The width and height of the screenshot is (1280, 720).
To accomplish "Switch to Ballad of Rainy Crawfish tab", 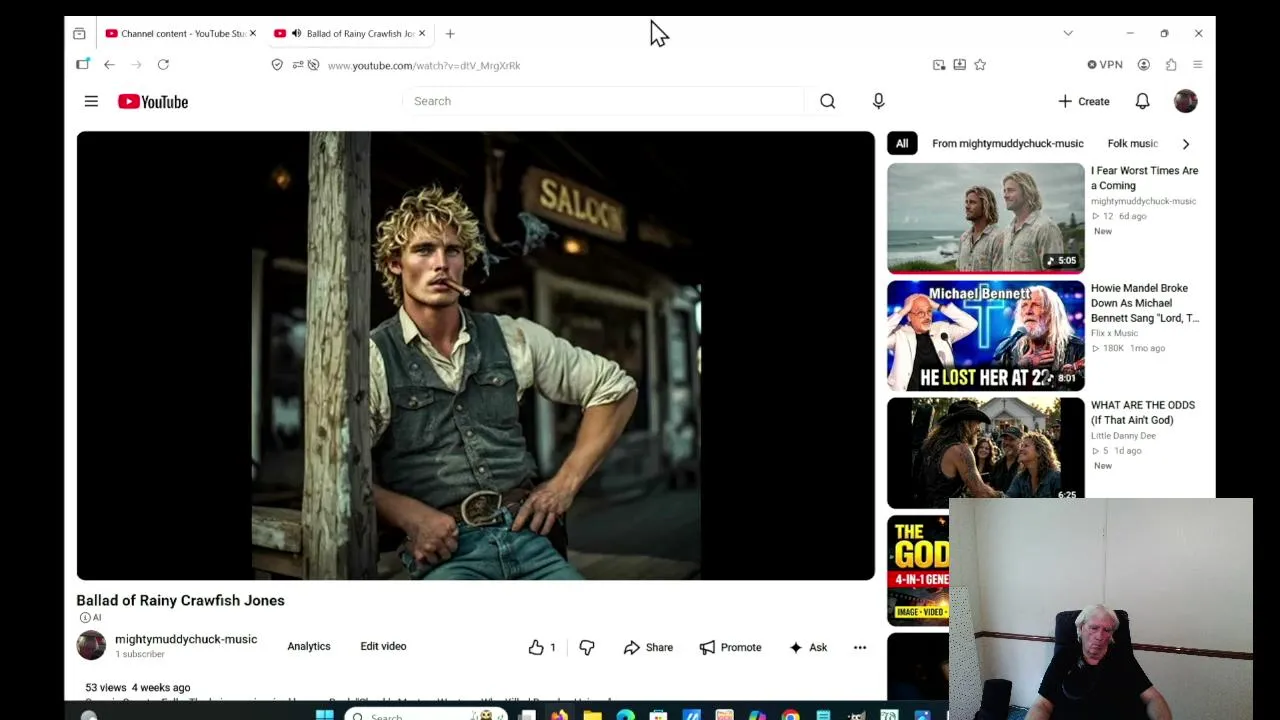I will tap(350, 34).
